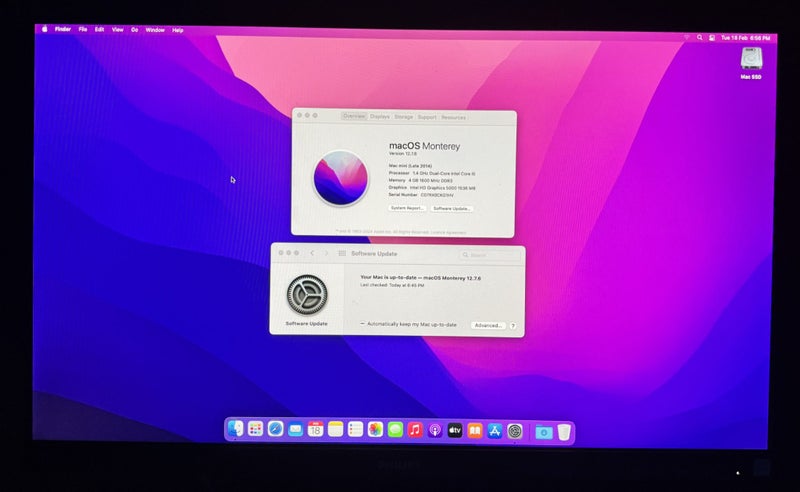Open the Apple TV app in Dock
800x492 pixels.
(455, 431)
